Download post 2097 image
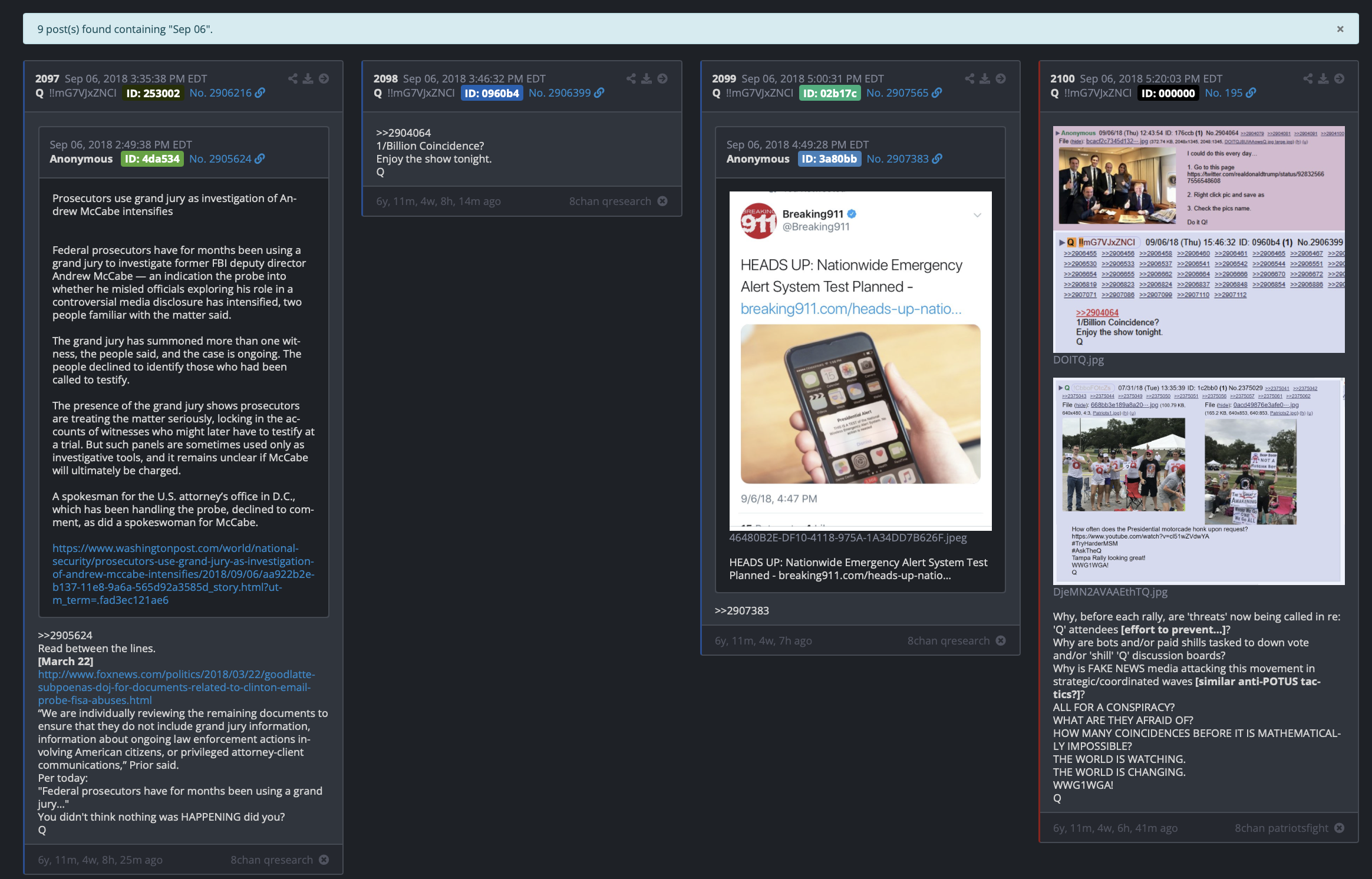 (x=308, y=78)
